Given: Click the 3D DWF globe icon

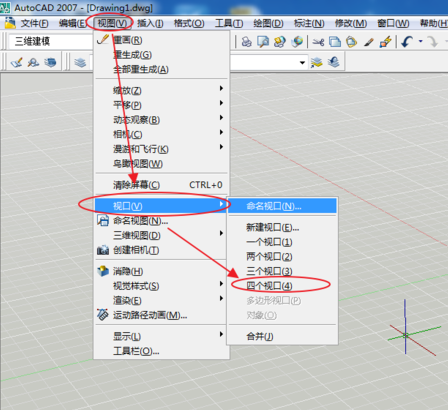Looking at the screenshot, I should coord(297,42).
